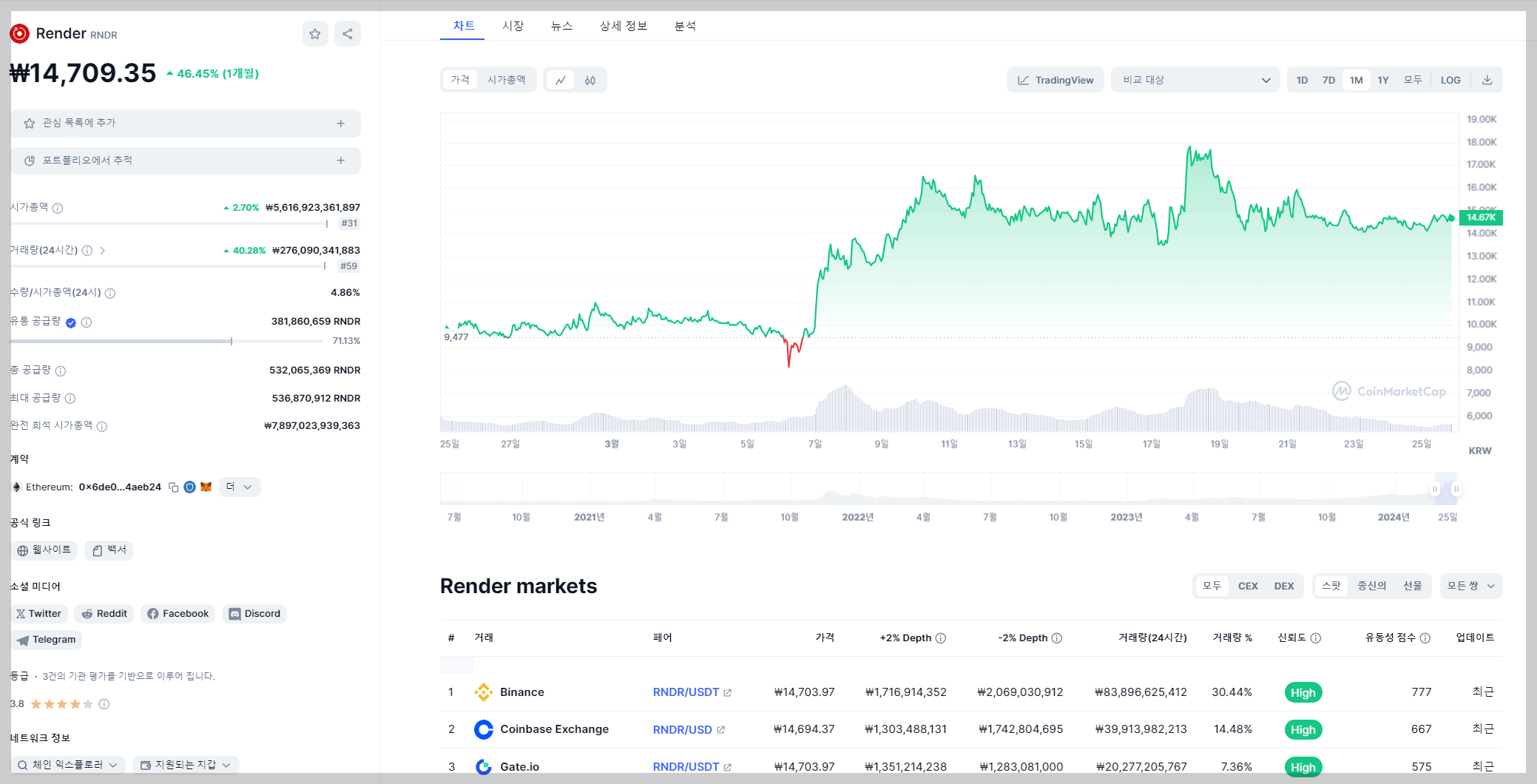Screen dimensions: 1537x784
Task: Select 7D time range
Action: coord(1328,80)
